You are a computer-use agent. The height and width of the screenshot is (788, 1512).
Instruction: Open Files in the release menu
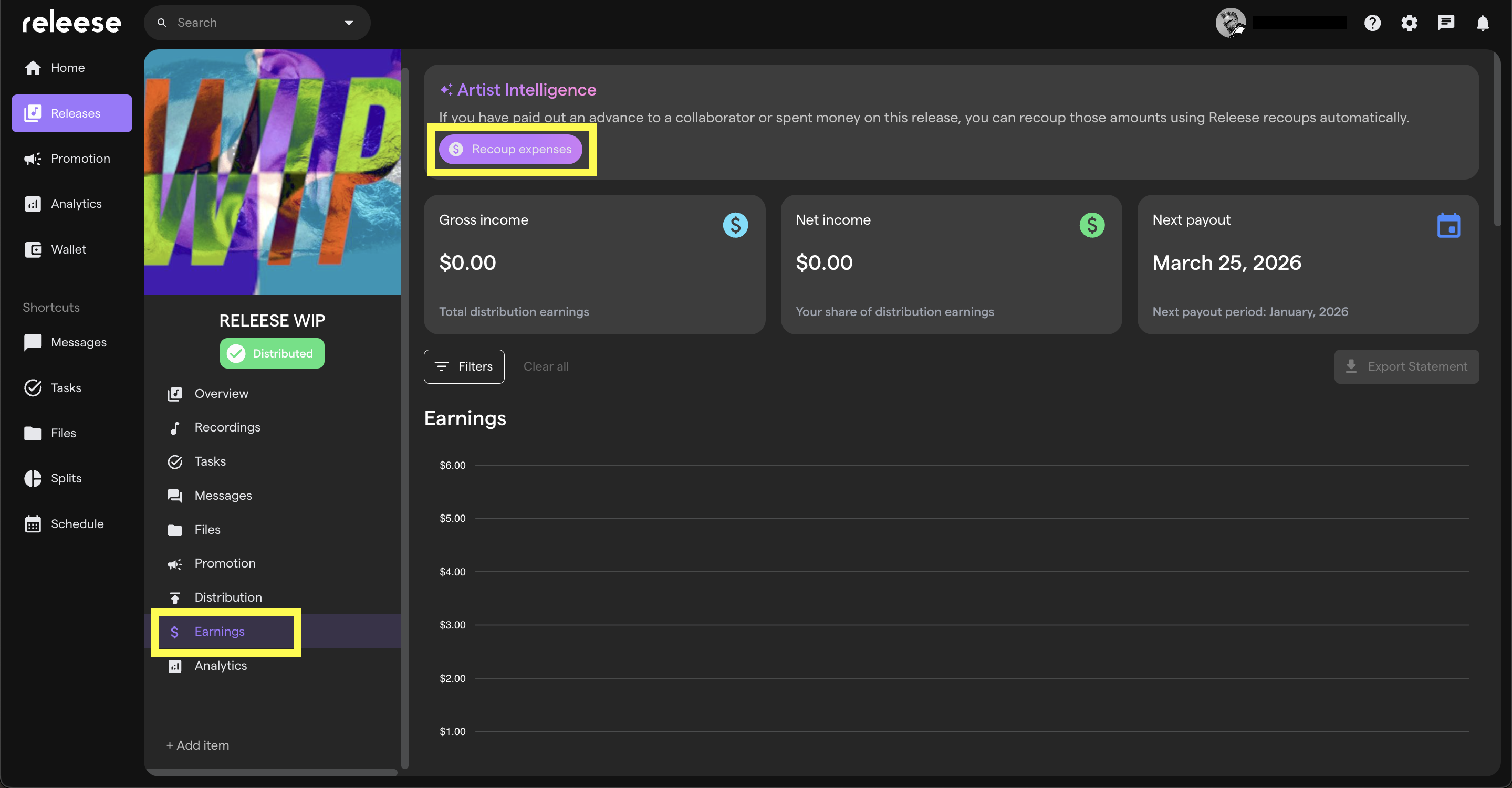click(273, 530)
